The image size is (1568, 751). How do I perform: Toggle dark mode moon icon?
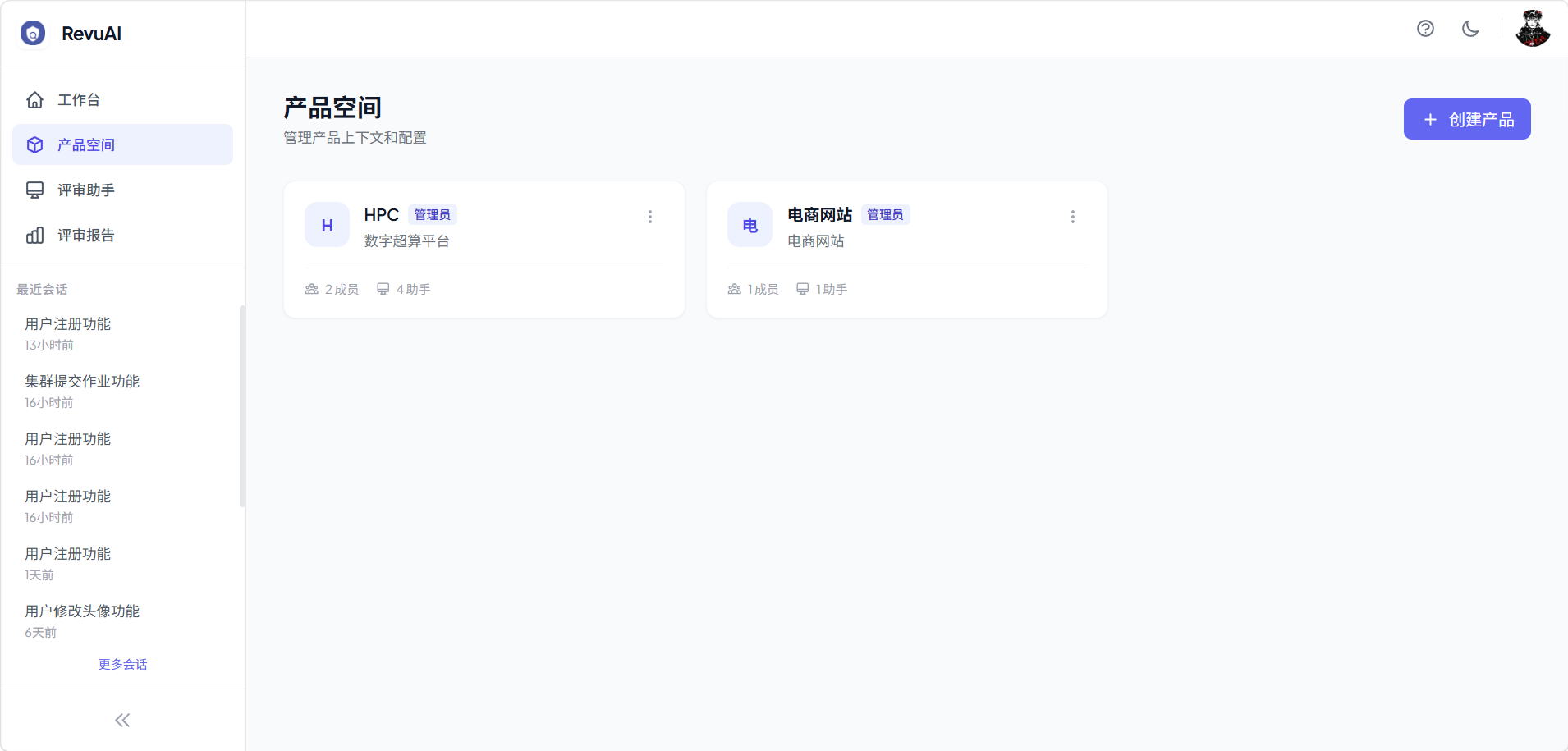click(1470, 29)
